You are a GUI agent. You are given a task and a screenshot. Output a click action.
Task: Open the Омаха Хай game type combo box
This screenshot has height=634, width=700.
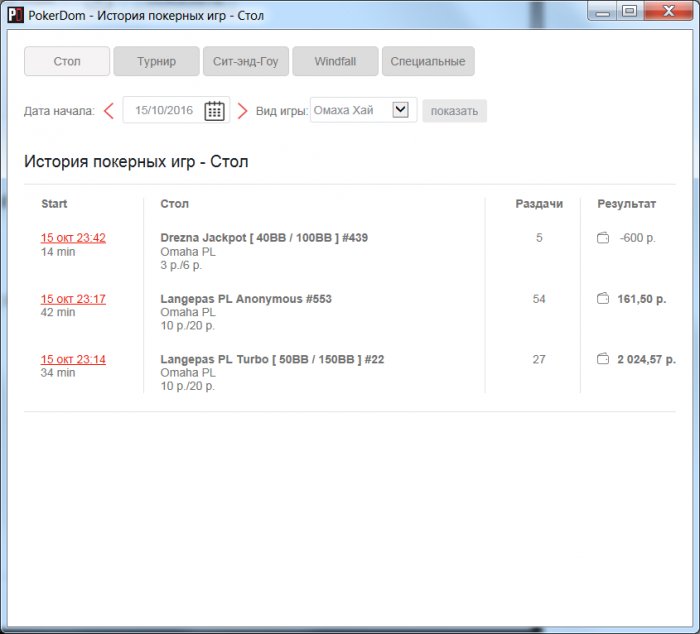click(x=363, y=110)
